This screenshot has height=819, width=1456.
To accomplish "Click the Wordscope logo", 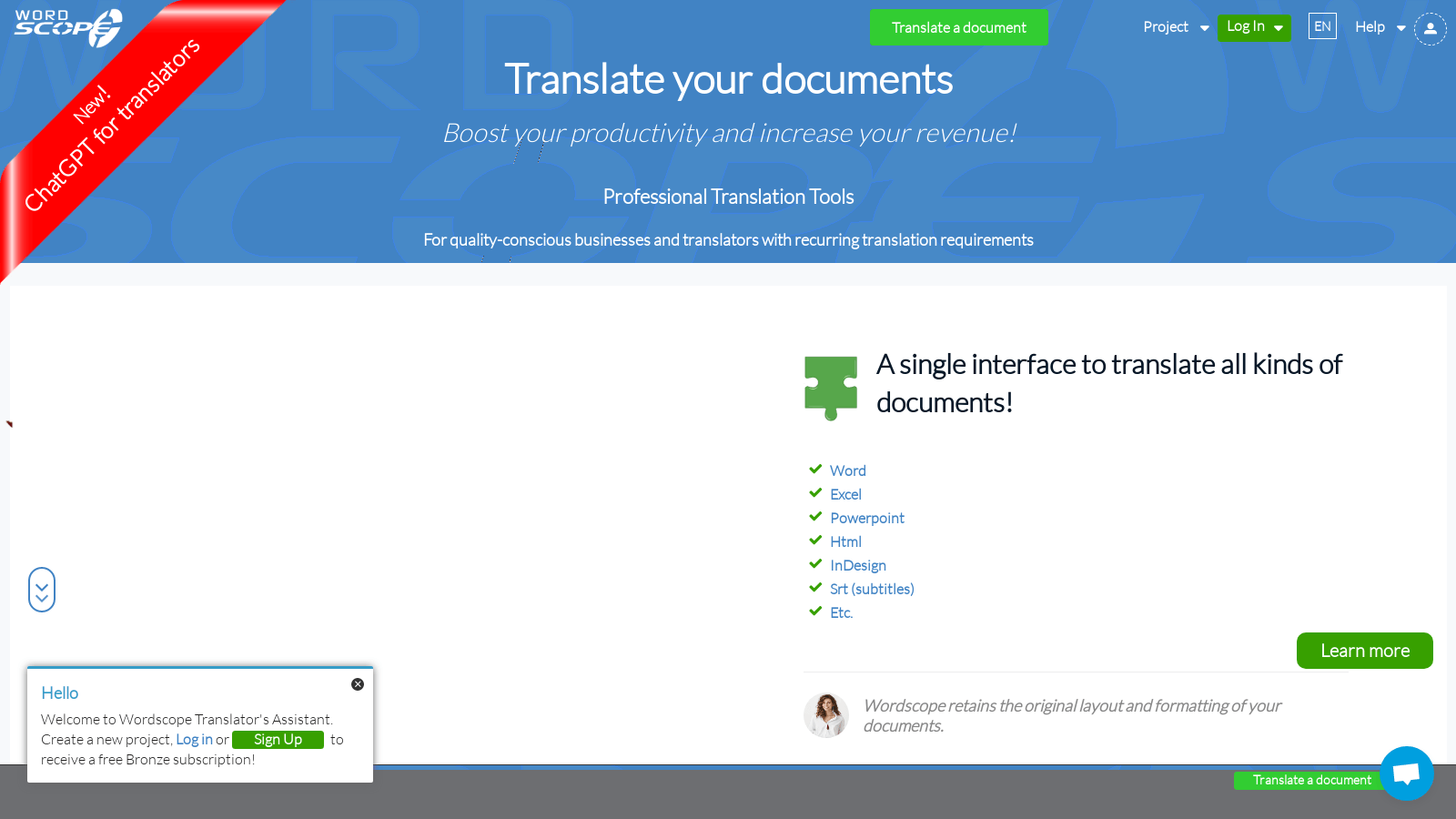I will click(68, 27).
